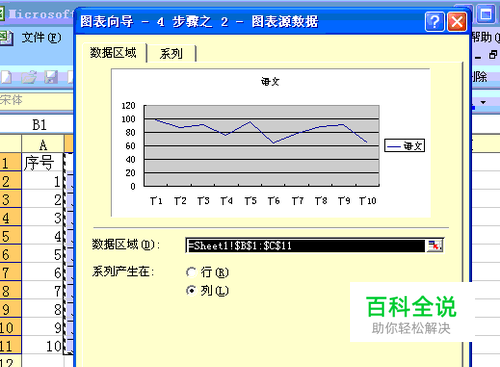500x367 pixels.
Task: Open the 宋体 font name box
Action: point(36,100)
